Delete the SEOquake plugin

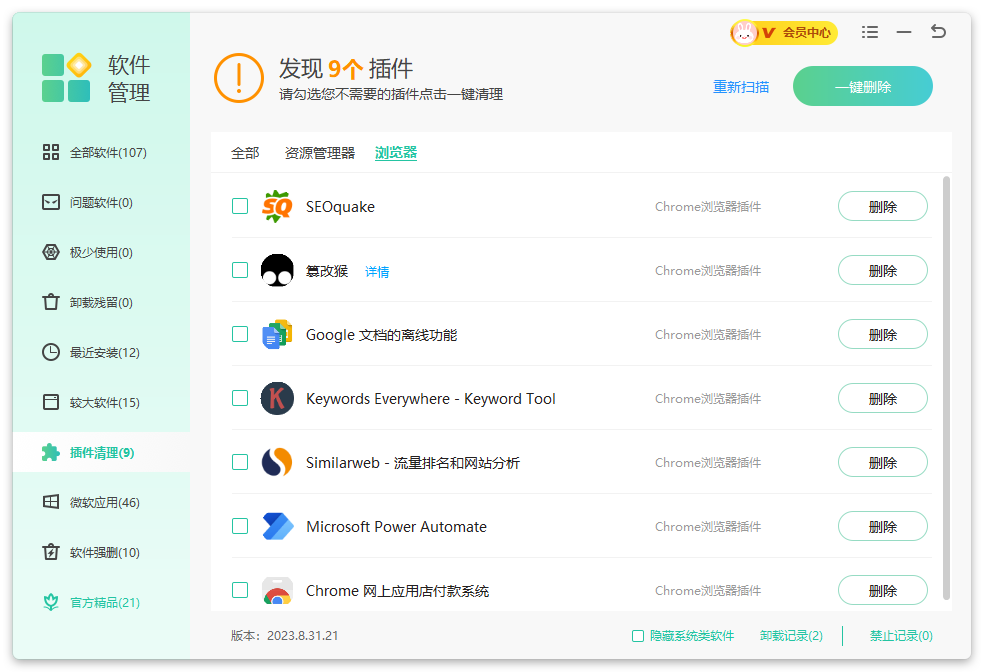coord(882,206)
